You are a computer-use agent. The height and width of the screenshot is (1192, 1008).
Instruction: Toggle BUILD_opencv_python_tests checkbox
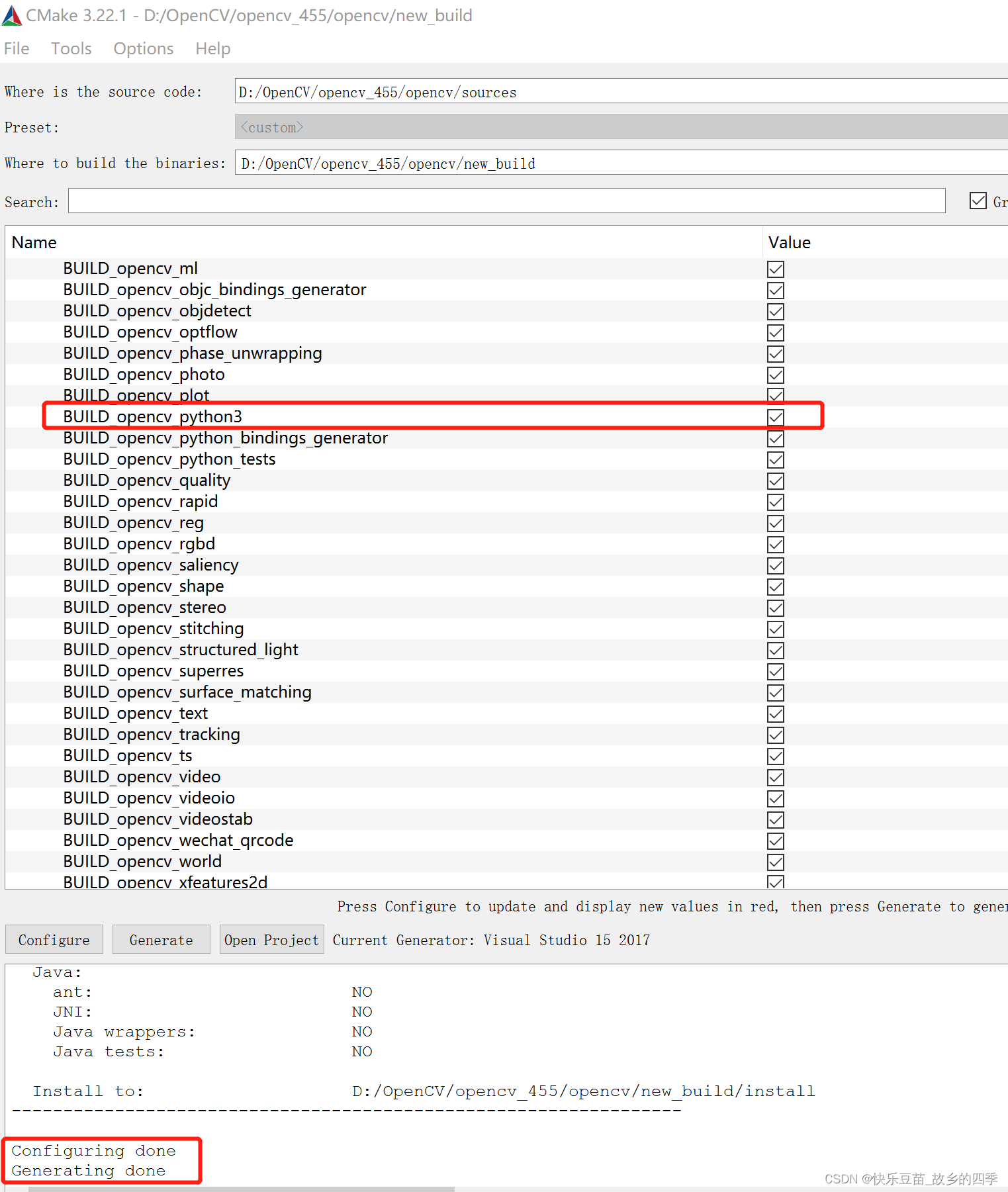point(776,459)
